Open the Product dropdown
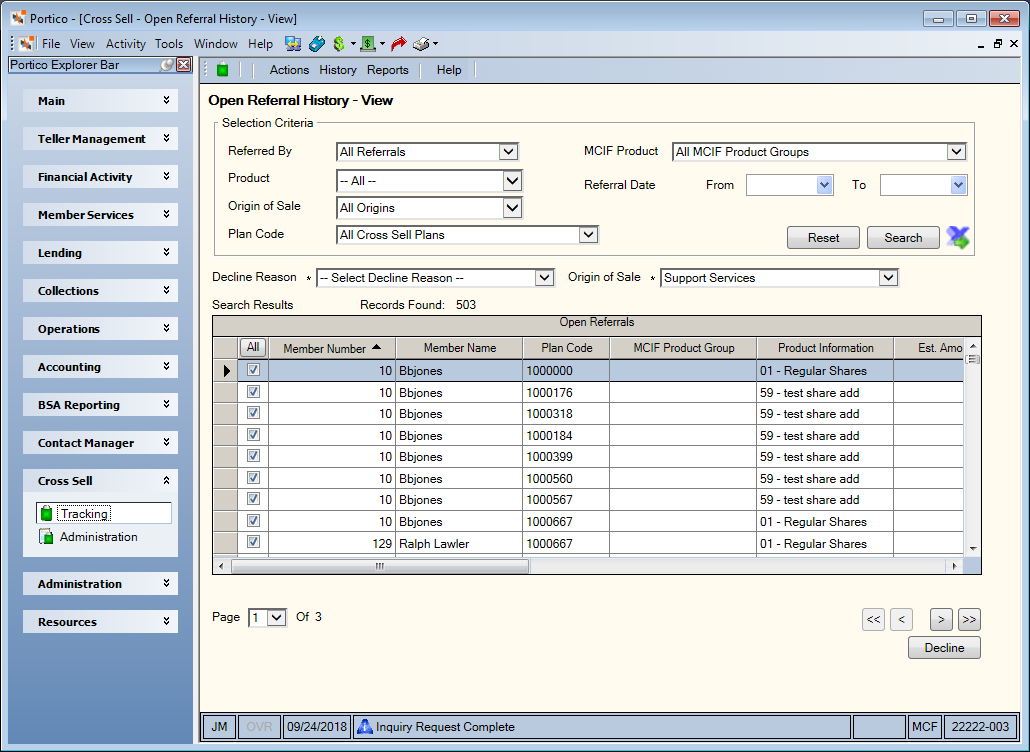The height and width of the screenshot is (752, 1030). 512,181
